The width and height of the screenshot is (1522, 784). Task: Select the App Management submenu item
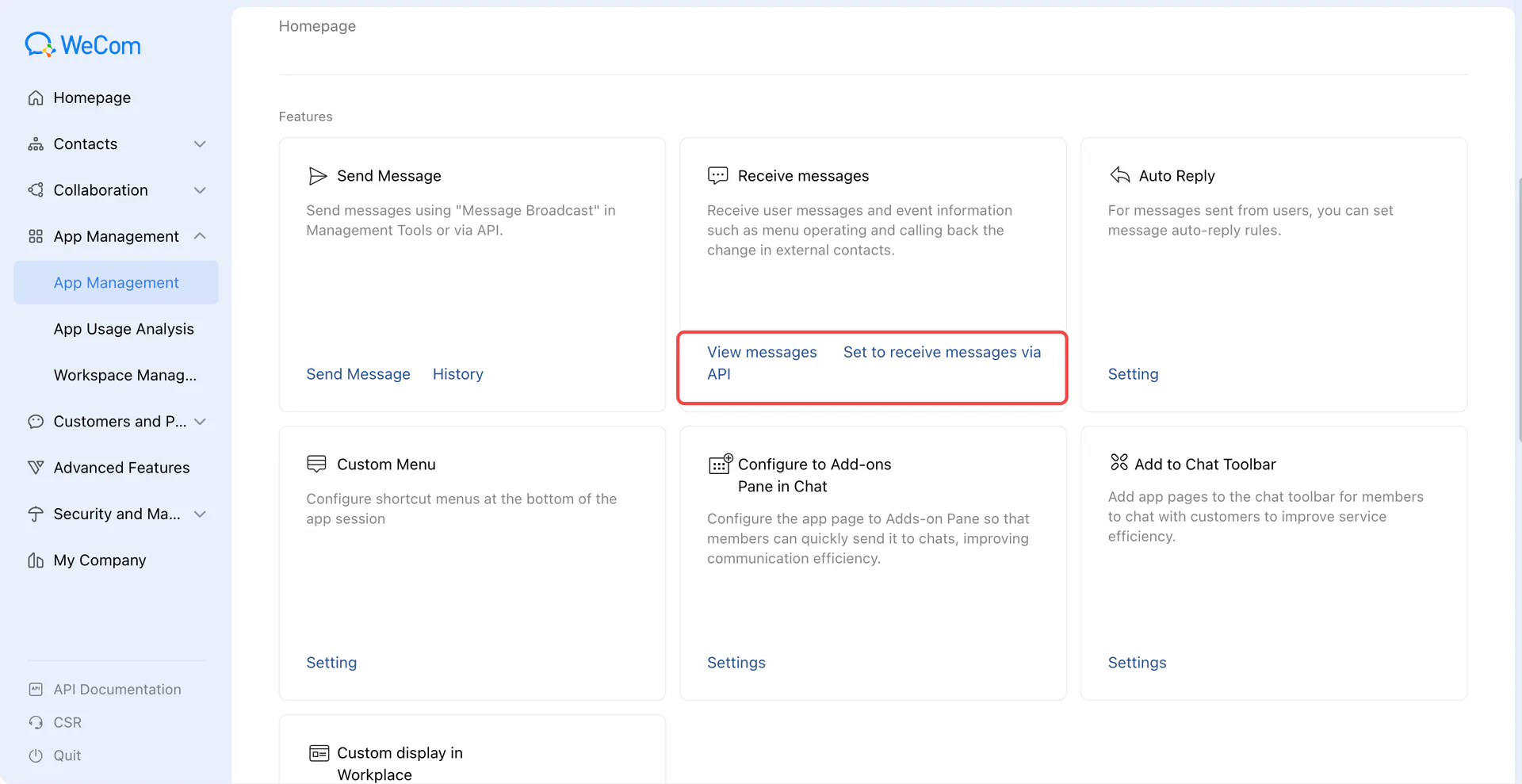(x=117, y=283)
